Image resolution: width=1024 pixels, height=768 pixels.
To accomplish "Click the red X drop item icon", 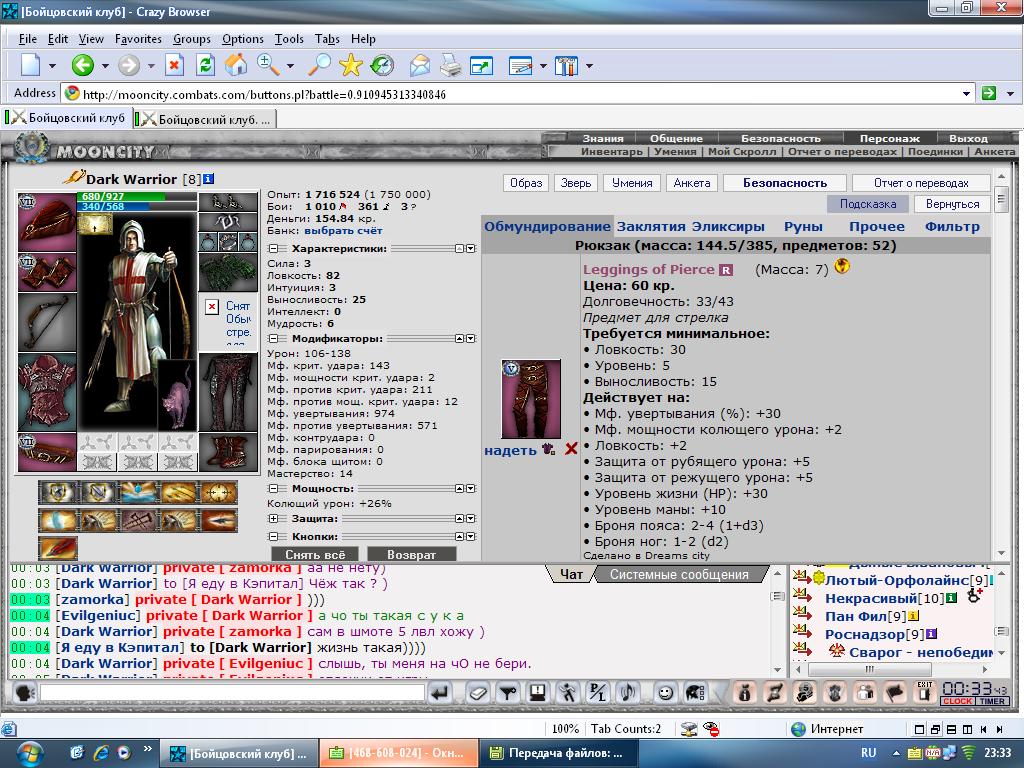I will pyautogui.click(x=571, y=449).
